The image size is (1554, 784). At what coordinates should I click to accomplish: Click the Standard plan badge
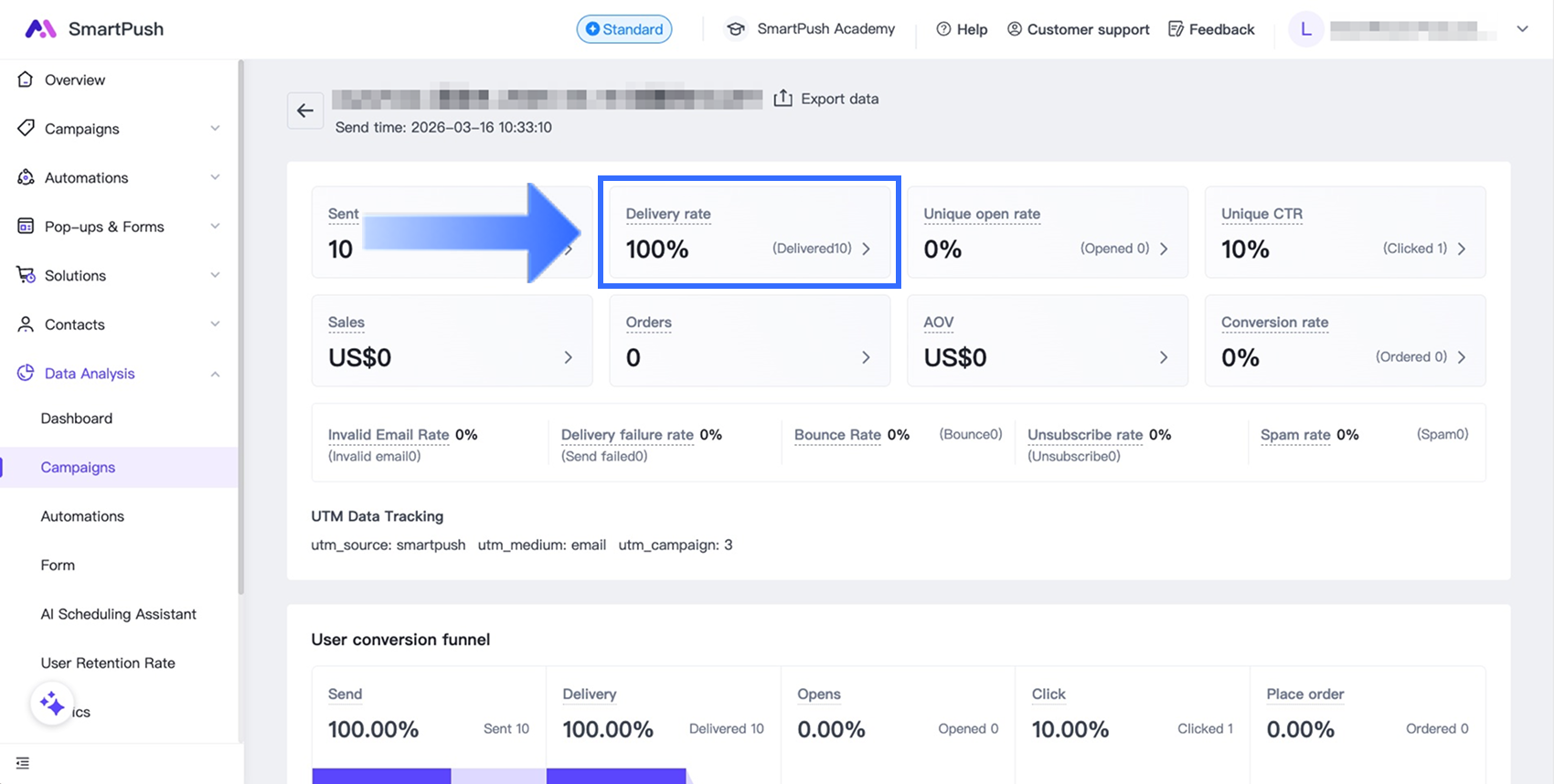[x=624, y=29]
